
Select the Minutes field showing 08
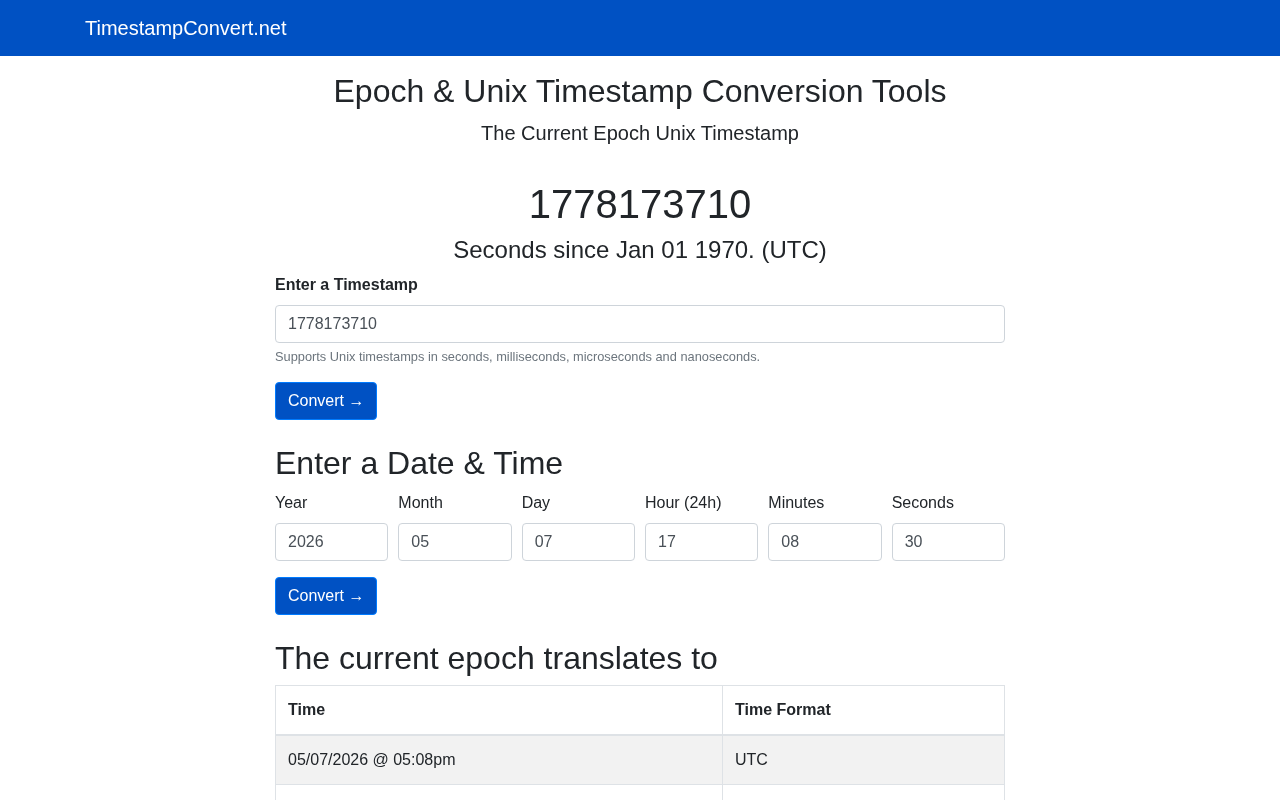click(825, 542)
